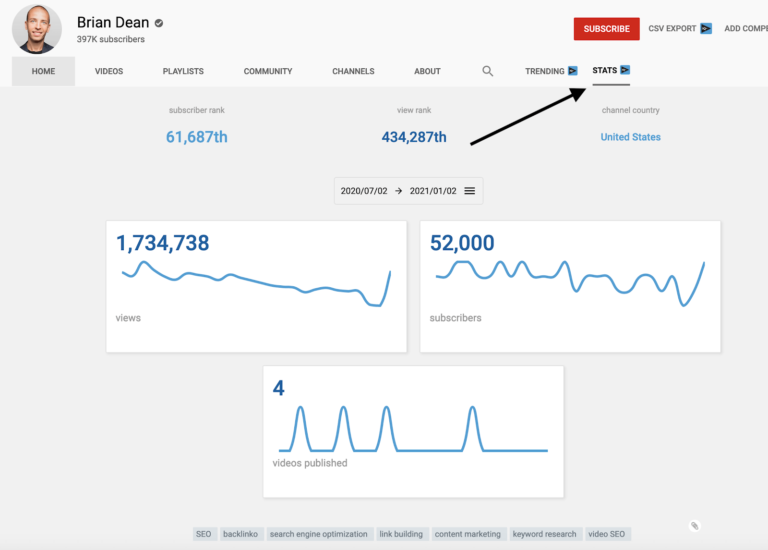Viewport: 768px width, 550px height.
Task: Click the 397K subscribers text
Action: 111,39
